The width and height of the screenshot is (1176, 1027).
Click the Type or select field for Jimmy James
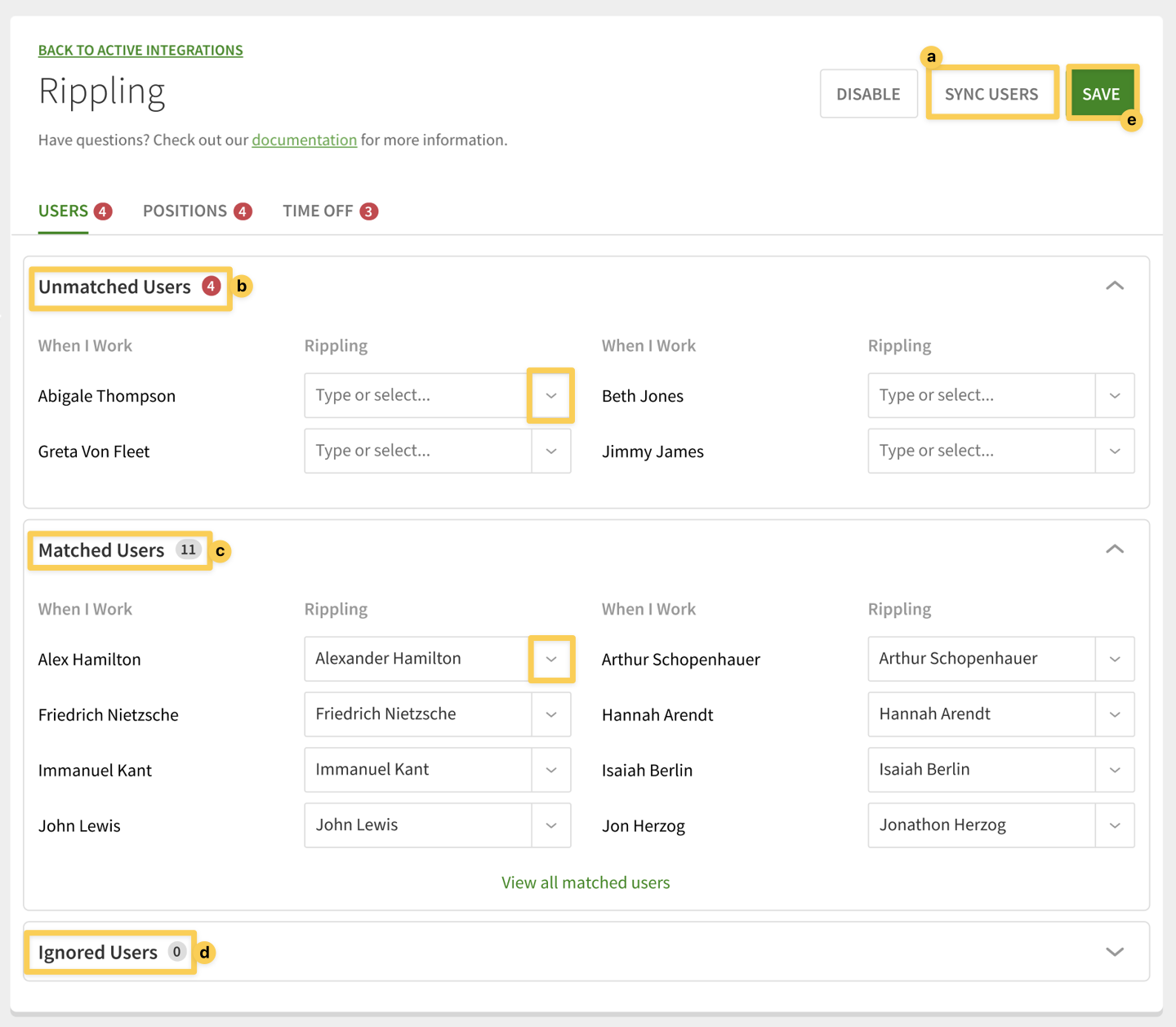(980, 451)
